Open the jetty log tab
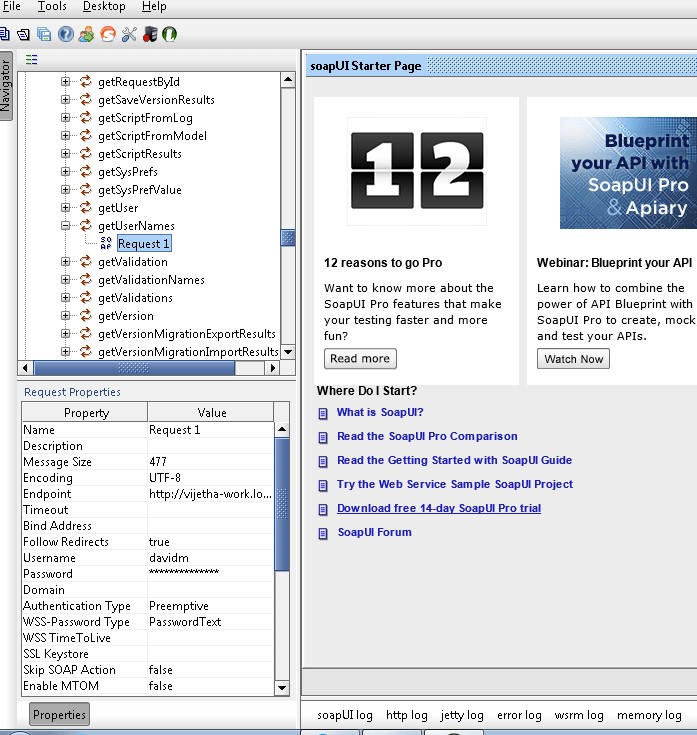Image resolution: width=697 pixels, height=735 pixels. coord(462,715)
